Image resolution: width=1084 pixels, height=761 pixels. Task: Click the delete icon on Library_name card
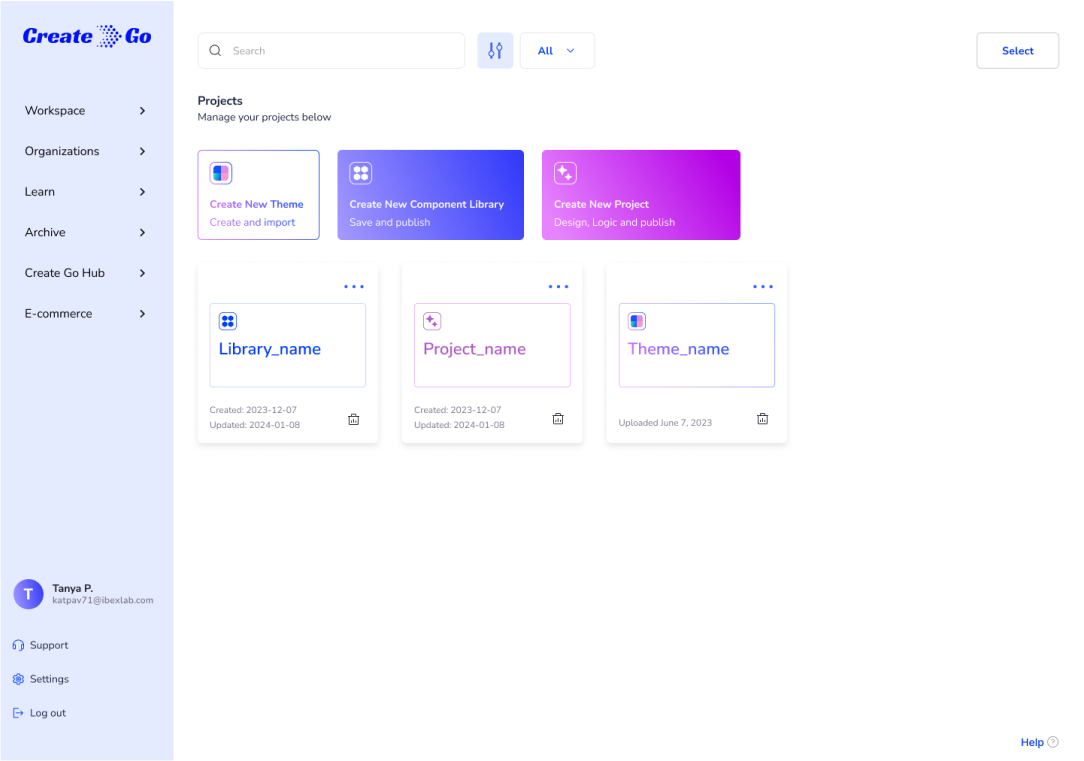(353, 419)
